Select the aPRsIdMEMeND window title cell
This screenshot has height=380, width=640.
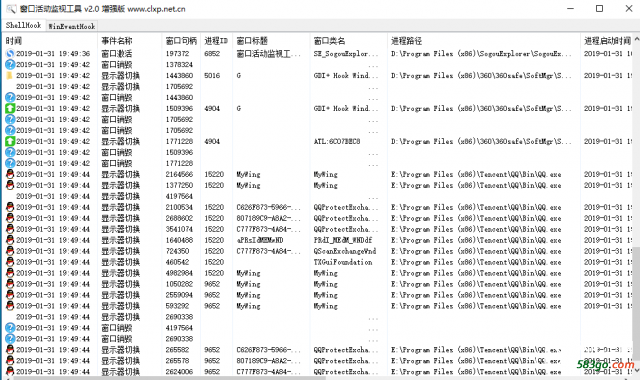click(260, 240)
